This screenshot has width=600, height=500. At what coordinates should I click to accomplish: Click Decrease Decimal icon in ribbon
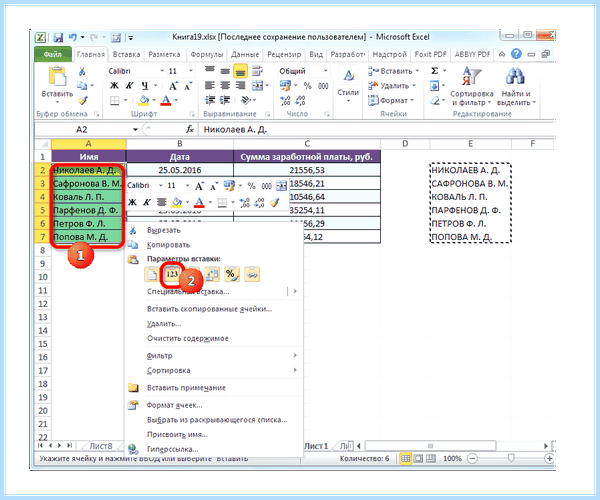click(x=300, y=101)
